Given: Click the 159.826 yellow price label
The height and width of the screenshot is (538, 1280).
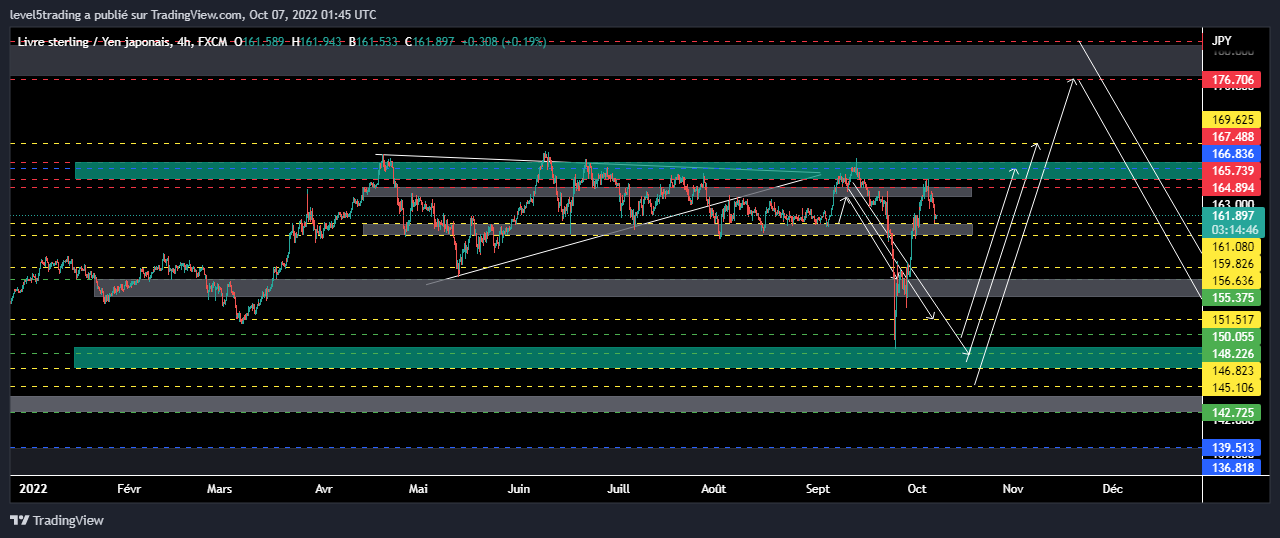Looking at the screenshot, I should tap(1232, 264).
